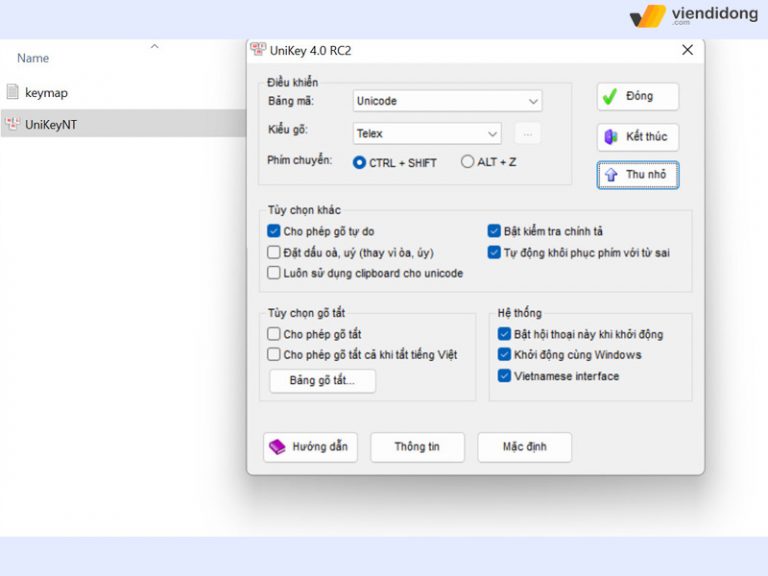768x576 pixels.
Task: Select ALT + Z switch key
Action: coord(467,162)
